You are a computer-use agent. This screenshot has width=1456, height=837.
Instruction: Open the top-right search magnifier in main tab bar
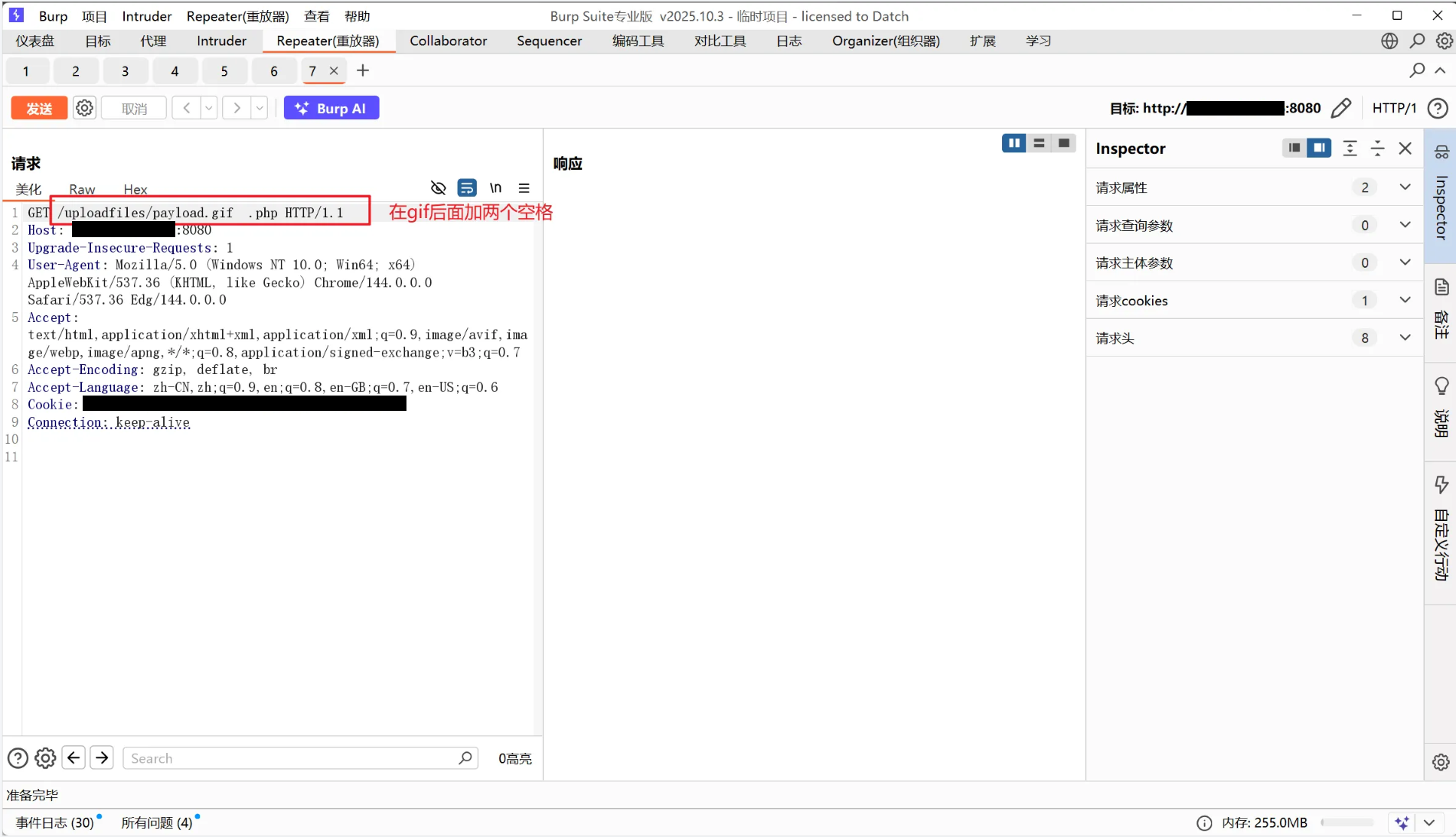point(1417,41)
